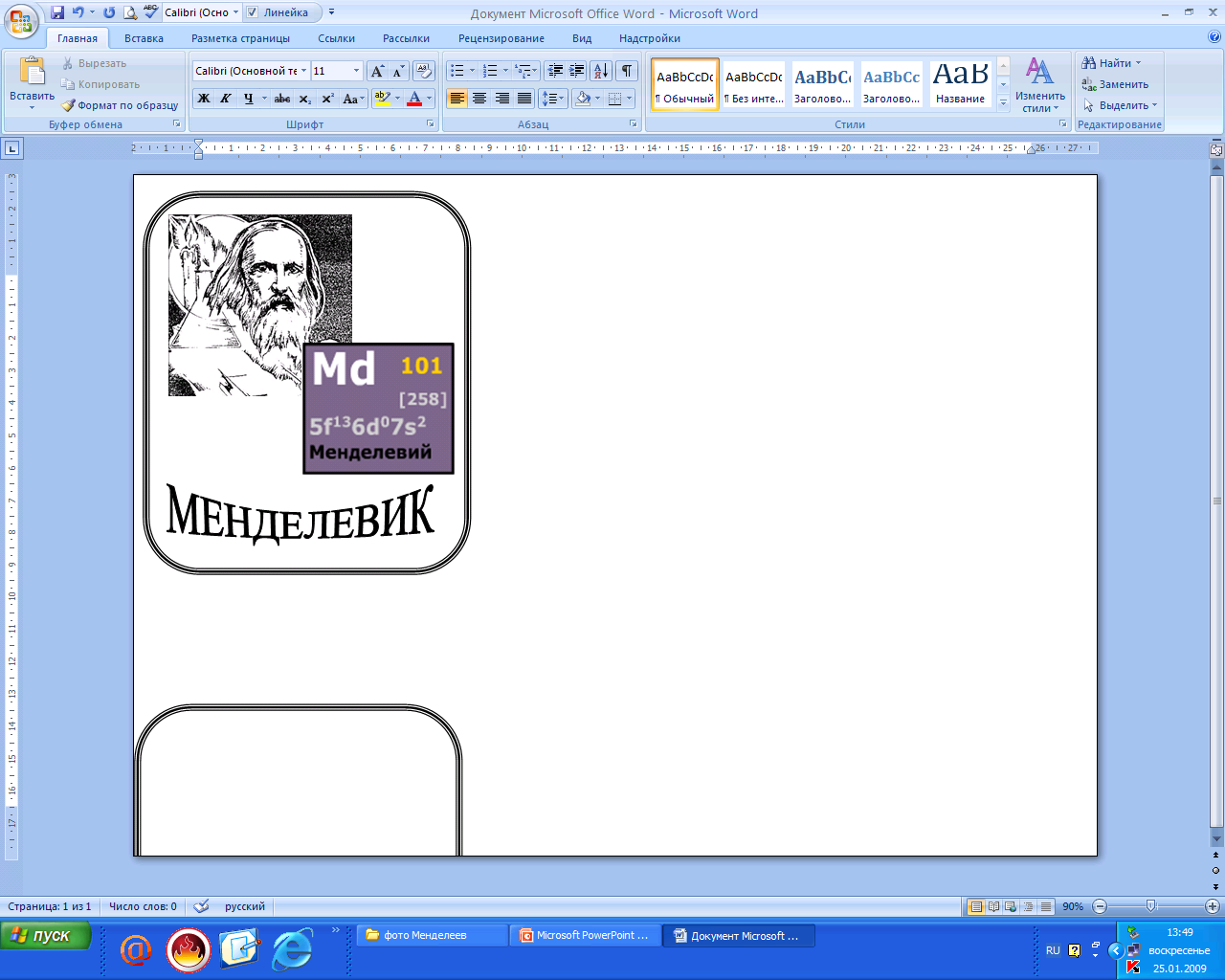Undo last action in quick access toolbar

coord(78,12)
